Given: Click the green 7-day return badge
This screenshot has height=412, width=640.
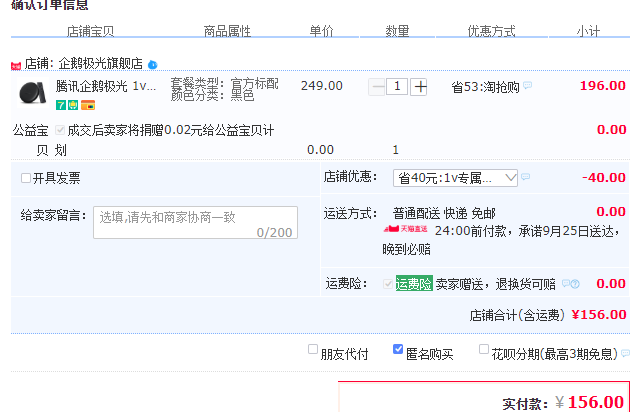Looking at the screenshot, I should pos(60,105).
